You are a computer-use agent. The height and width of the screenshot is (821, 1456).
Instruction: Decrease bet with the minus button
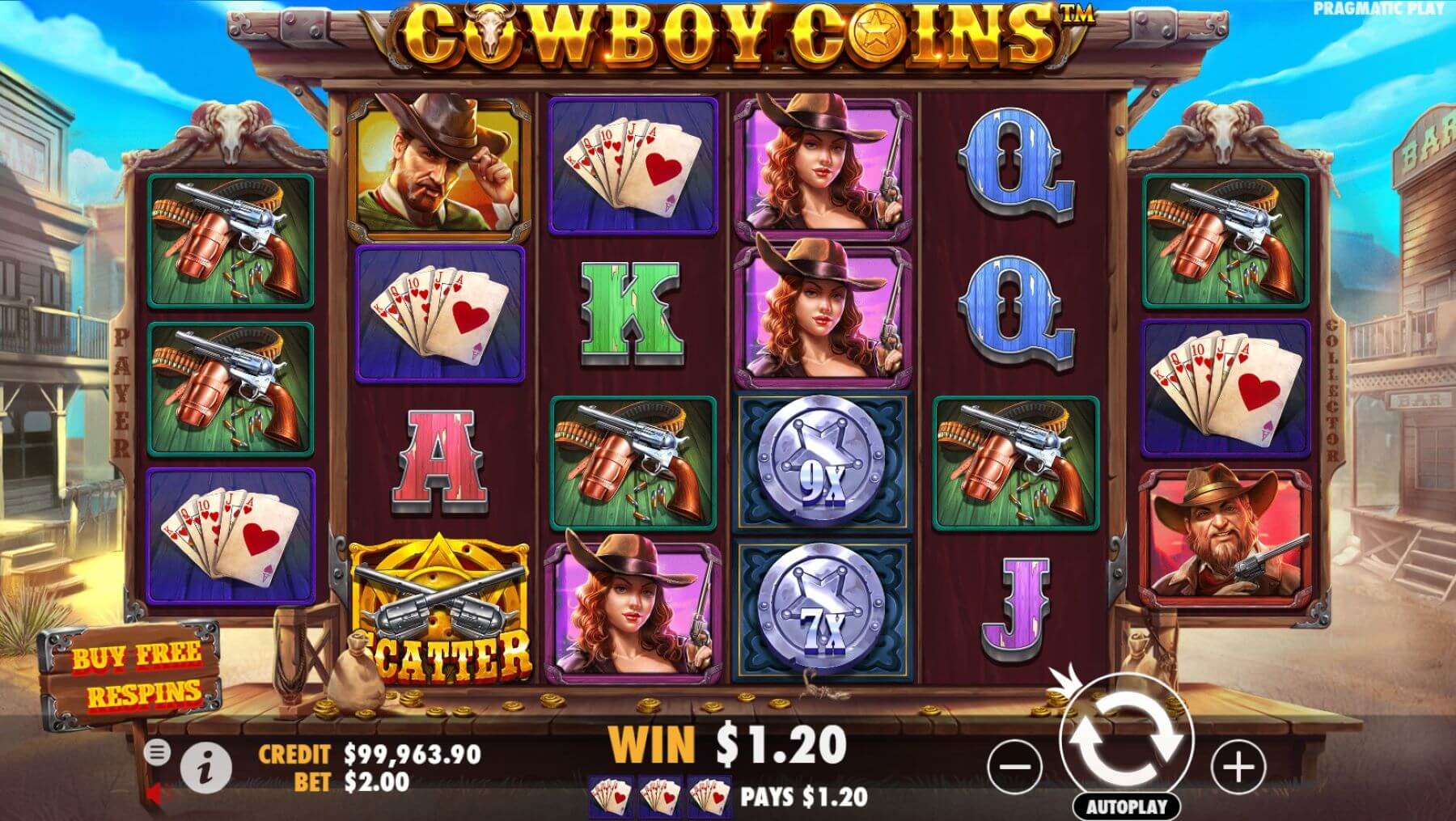(1015, 766)
